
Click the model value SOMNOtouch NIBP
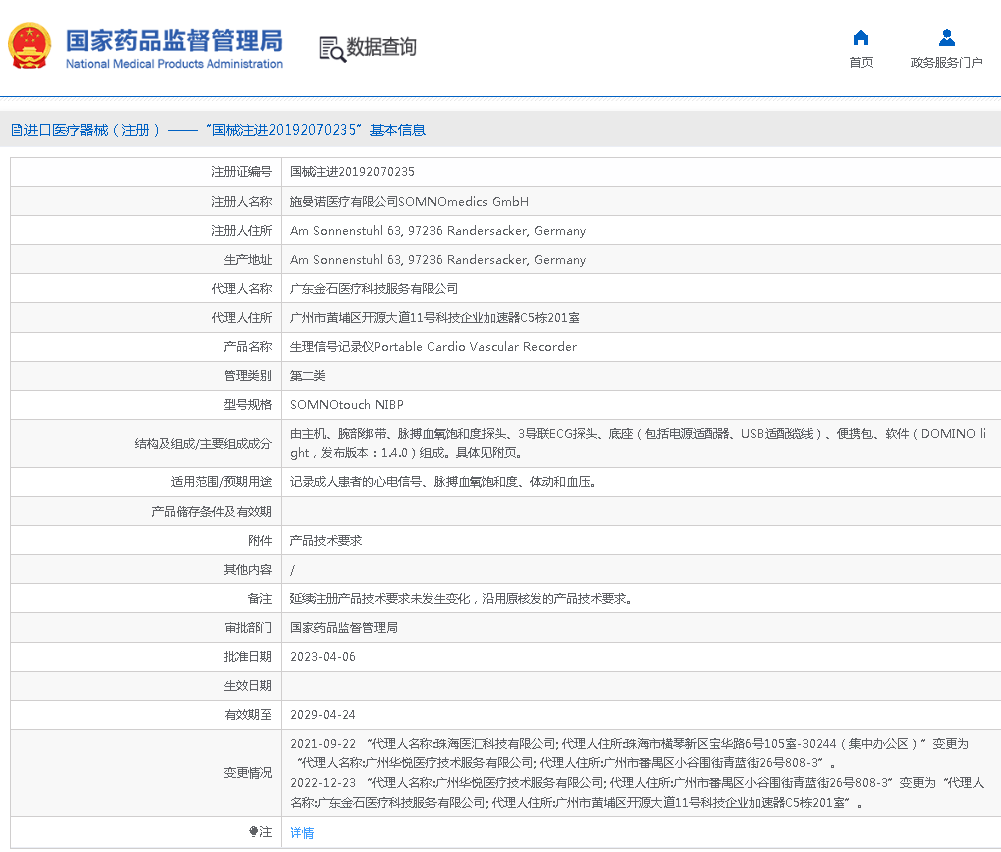[x=346, y=405]
